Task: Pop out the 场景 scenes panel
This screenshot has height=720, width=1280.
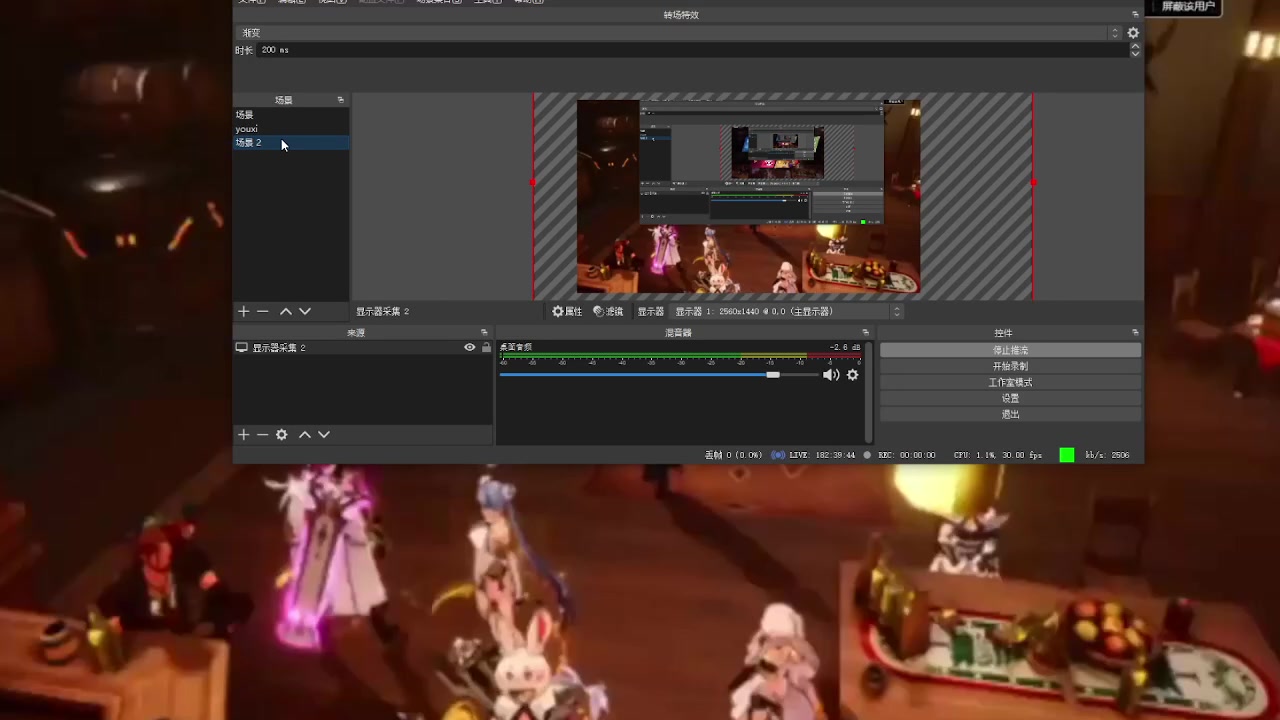Action: coord(341,100)
